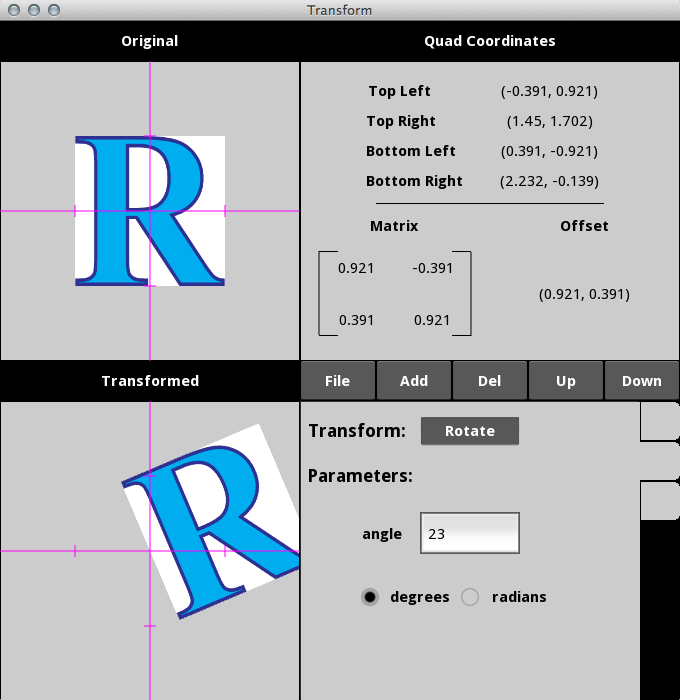Click the matrix top-left entry 0.921

[355, 268]
